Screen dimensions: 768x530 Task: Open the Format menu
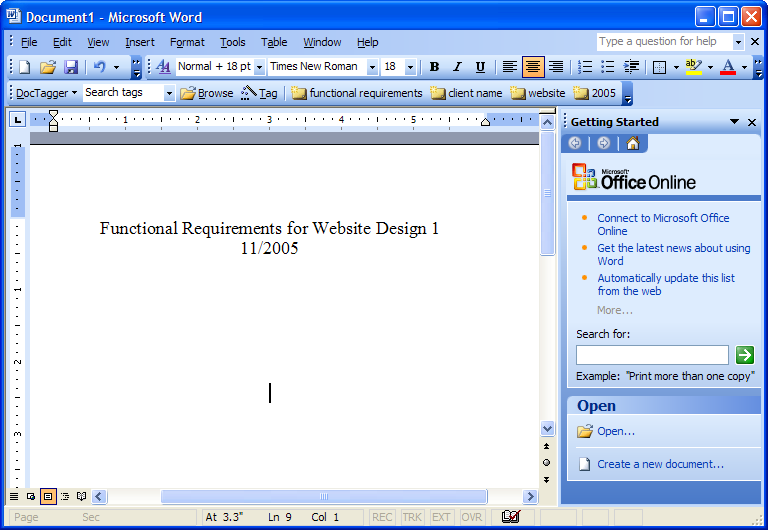tap(187, 42)
